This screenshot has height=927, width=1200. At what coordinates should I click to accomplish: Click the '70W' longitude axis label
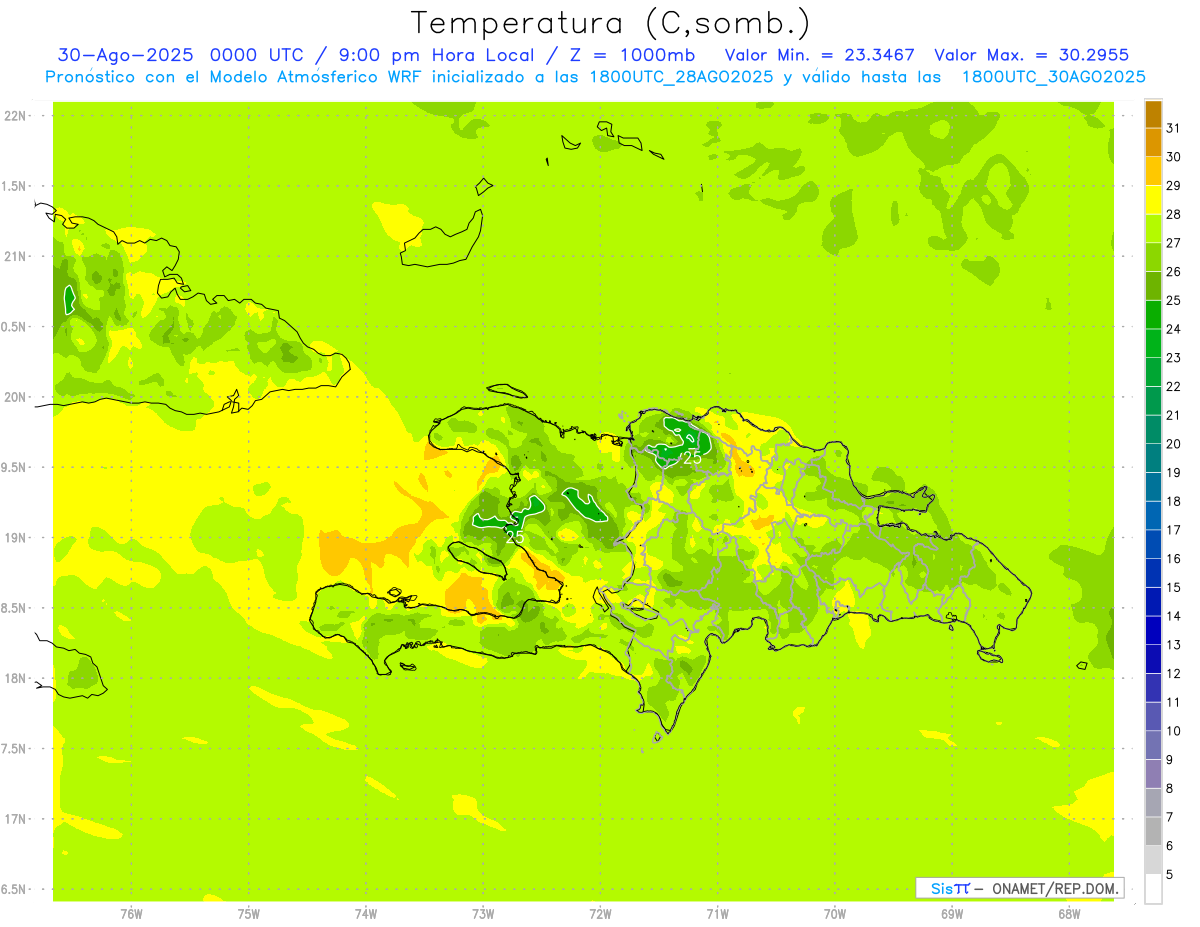pyautogui.click(x=835, y=914)
